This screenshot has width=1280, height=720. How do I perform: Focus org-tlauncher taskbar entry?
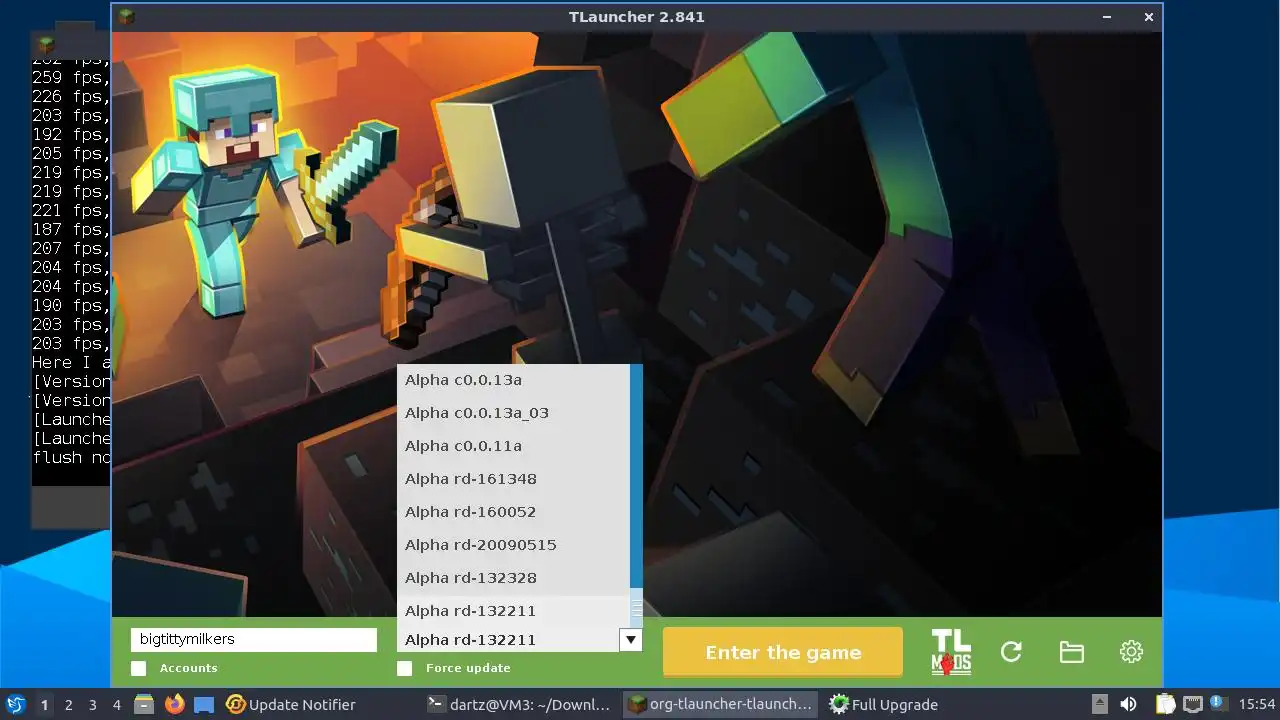coord(720,704)
